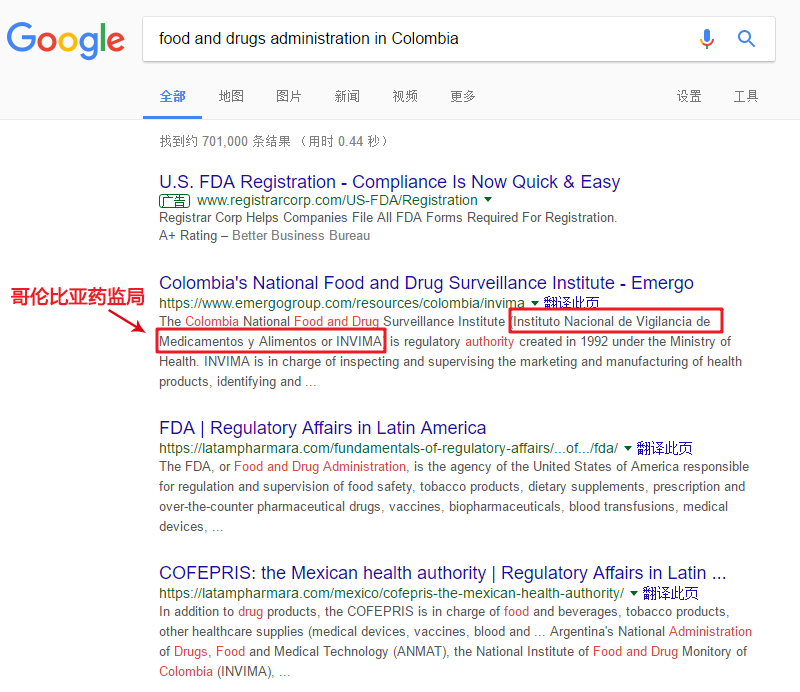Click 翻译此页 for the Emergo result
Screen dimensions: 800x692
(x=571, y=302)
